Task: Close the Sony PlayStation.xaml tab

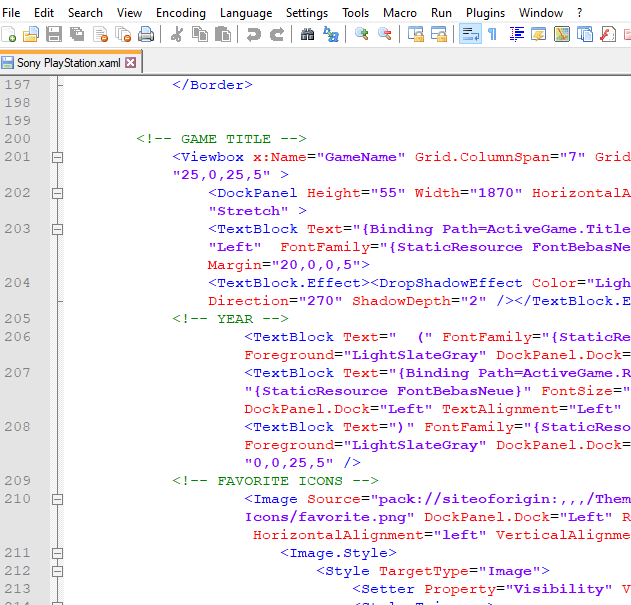Action: (130, 63)
